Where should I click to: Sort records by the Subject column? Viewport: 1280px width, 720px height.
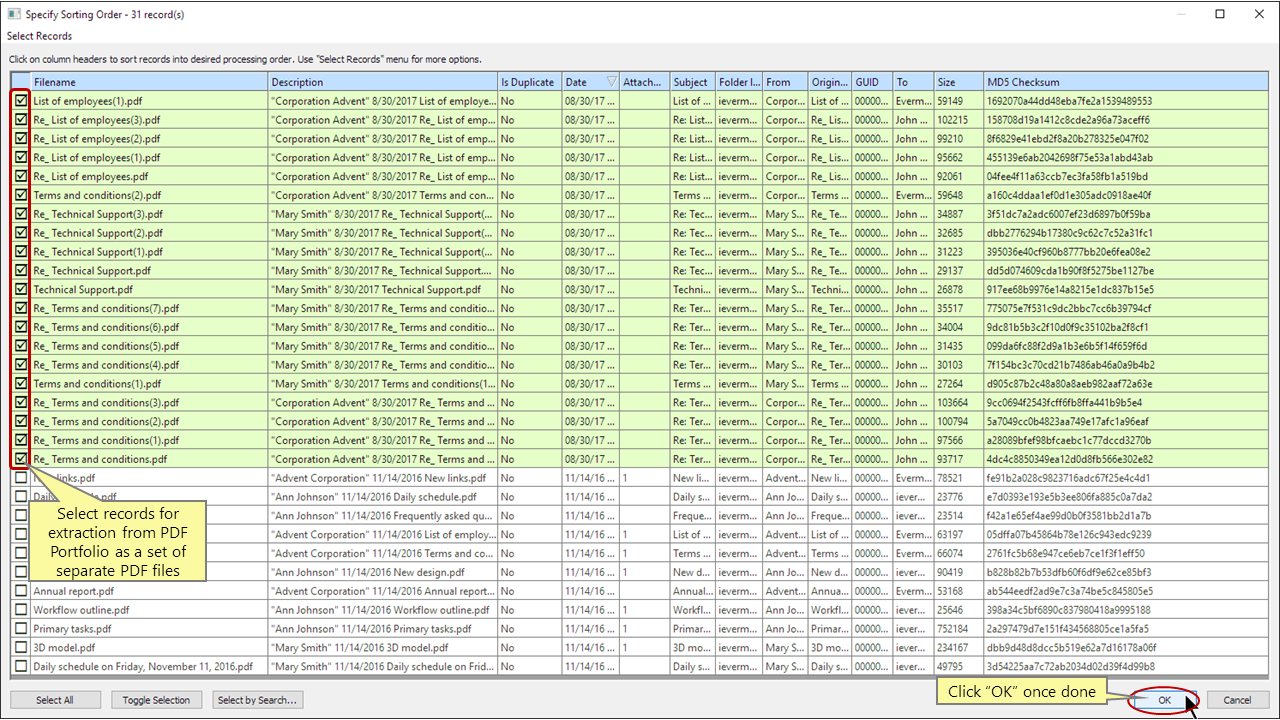(x=690, y=81)
